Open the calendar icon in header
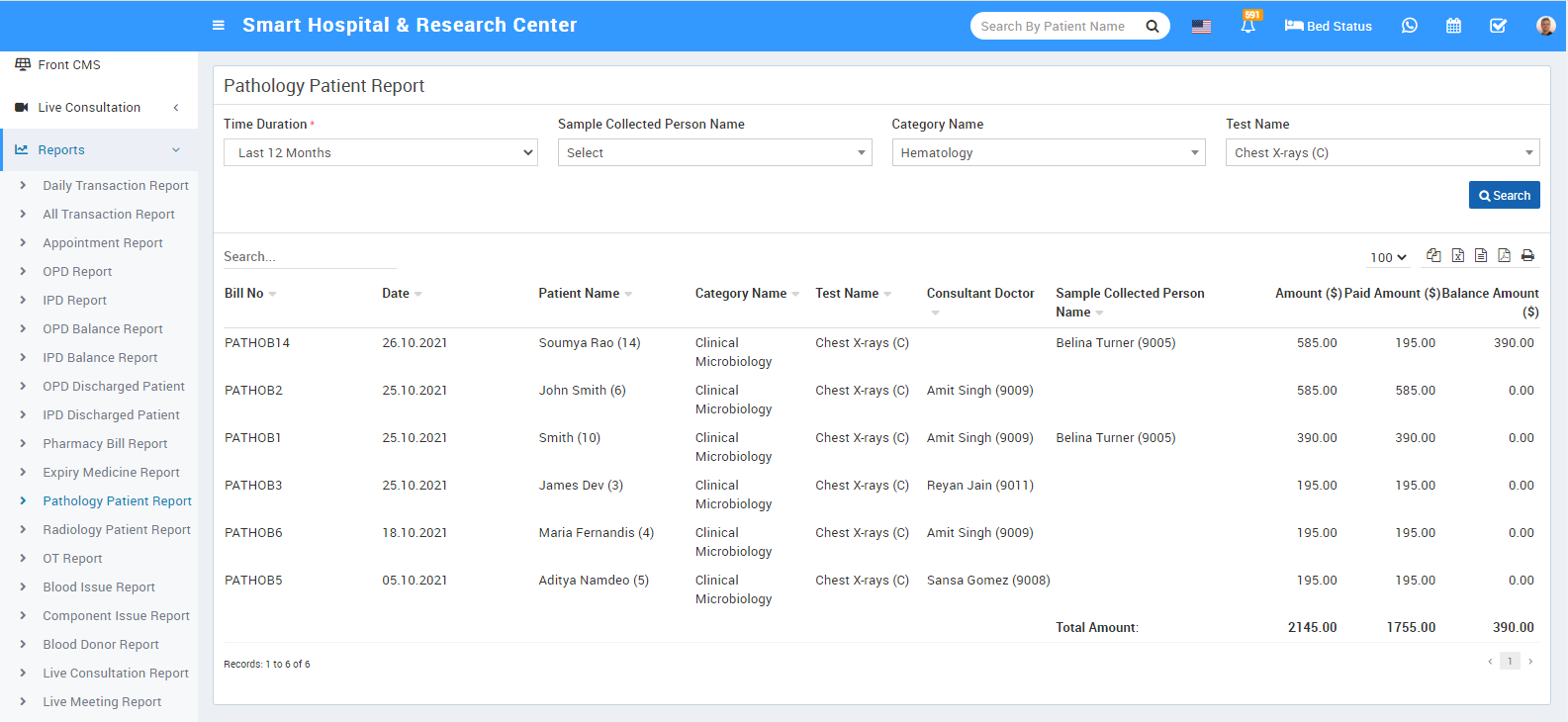 [1453, 26]
